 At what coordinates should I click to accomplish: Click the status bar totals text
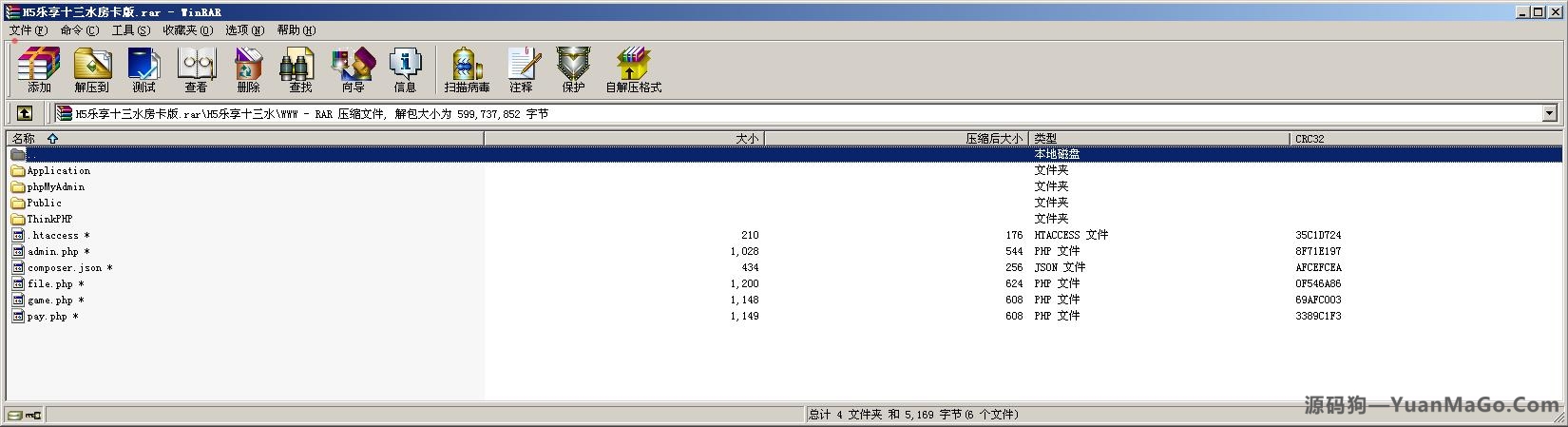913,415
